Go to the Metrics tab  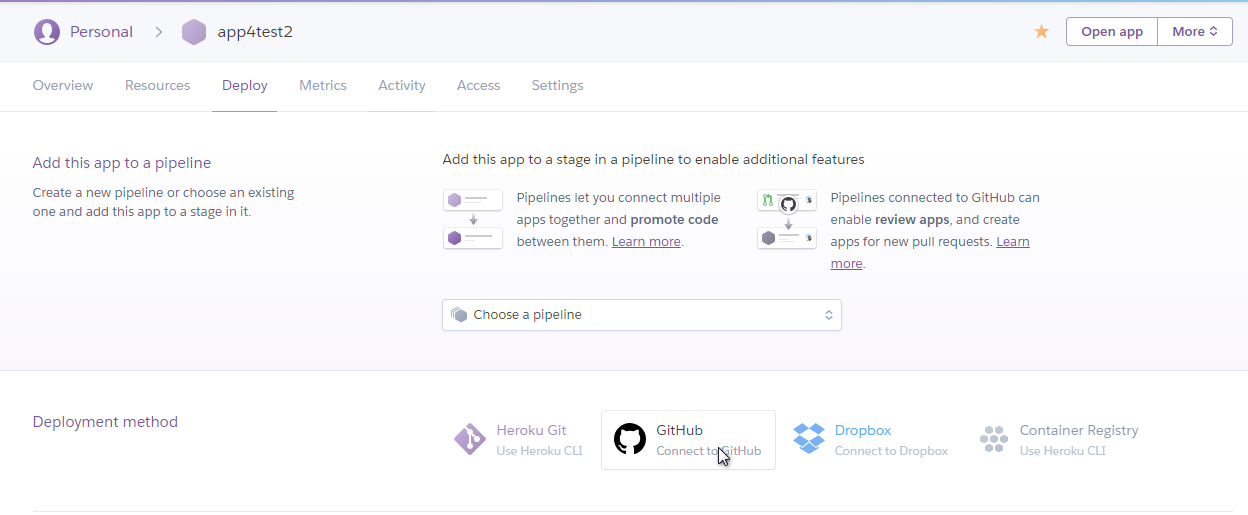click(323, 86)
